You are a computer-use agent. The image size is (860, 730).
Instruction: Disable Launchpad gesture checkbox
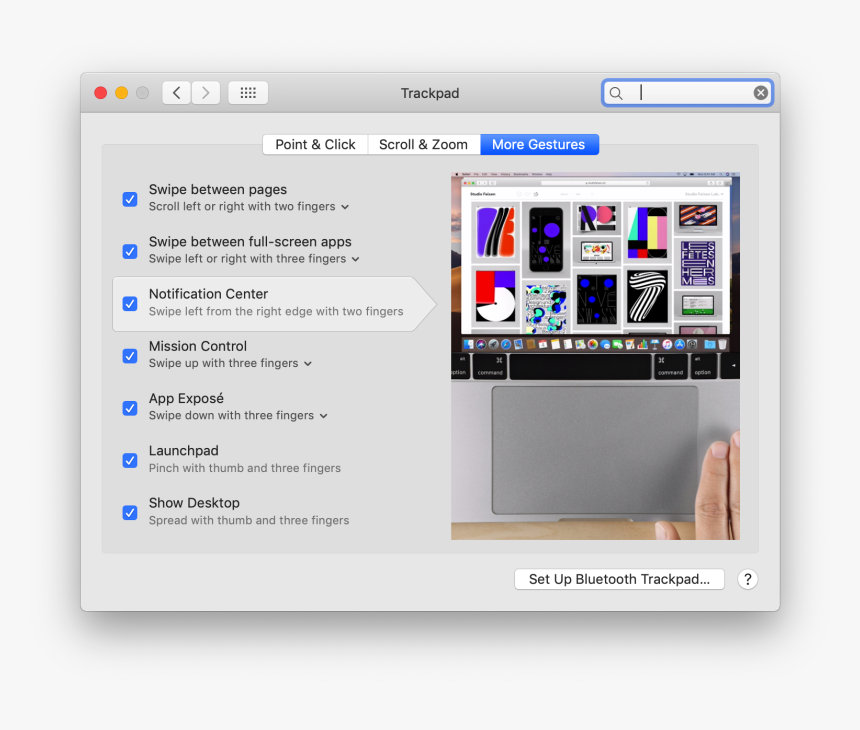(130, 460)
